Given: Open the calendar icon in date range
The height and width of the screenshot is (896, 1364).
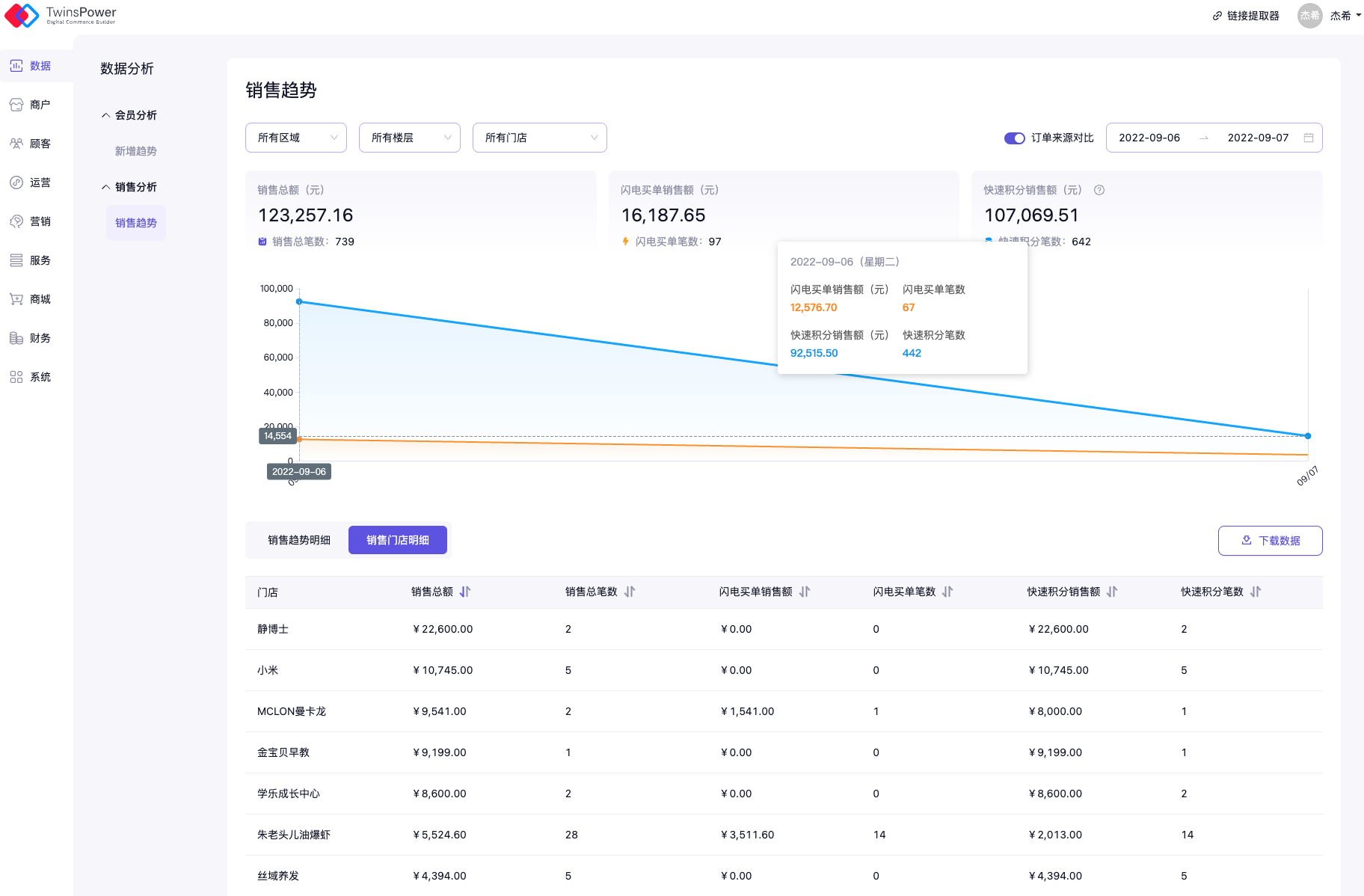Looking at the screenshot, I should [1308, 138].
